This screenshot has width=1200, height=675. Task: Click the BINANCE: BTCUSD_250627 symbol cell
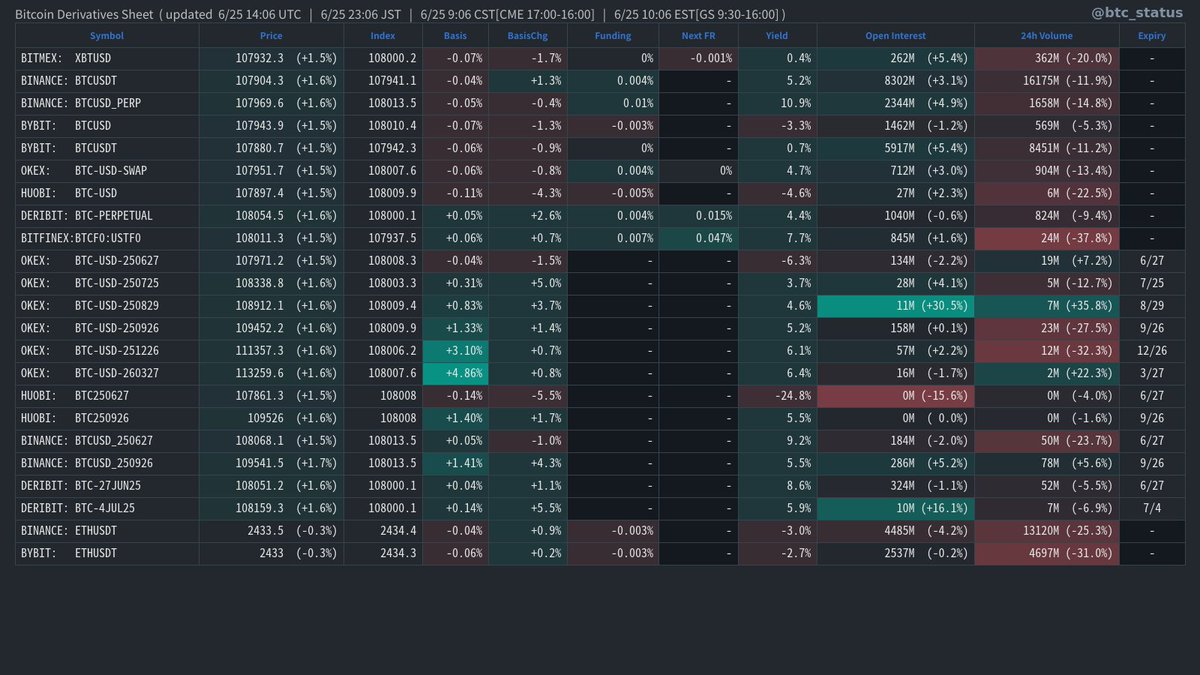coord(107,441)
